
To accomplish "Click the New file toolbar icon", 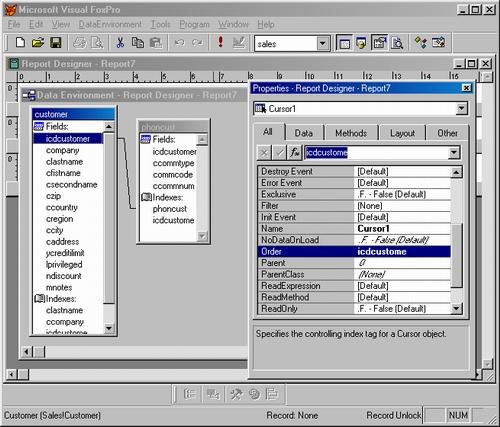I will click(20, 43).
